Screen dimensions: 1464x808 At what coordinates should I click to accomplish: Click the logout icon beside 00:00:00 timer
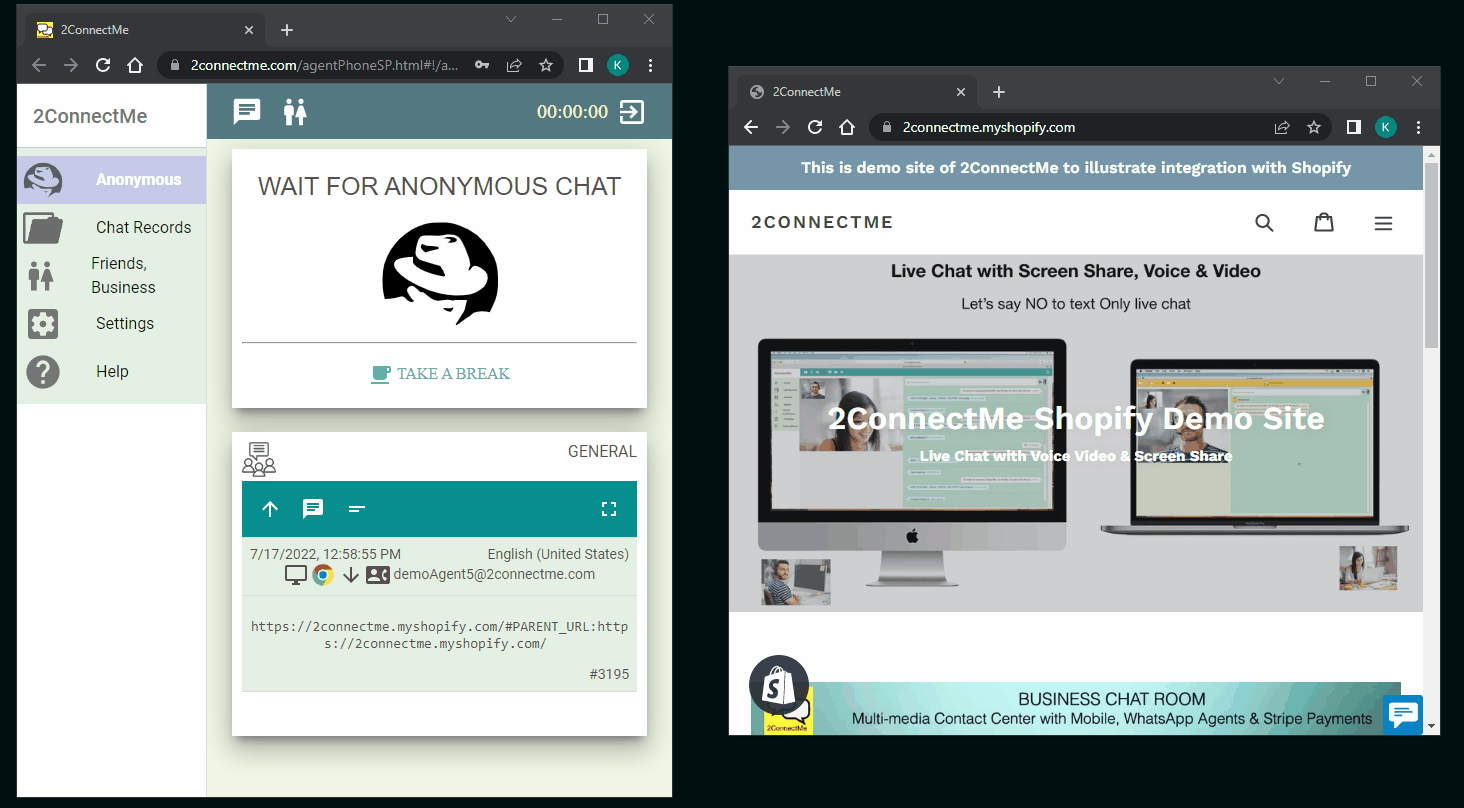click(x=632, y=111)
